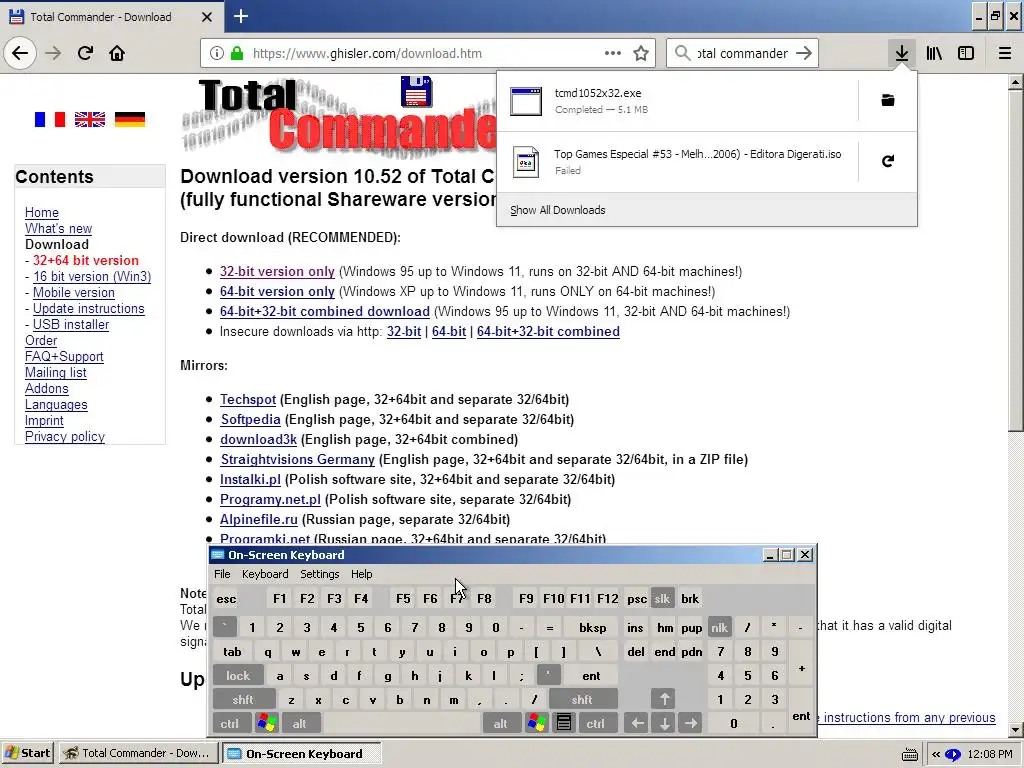Open the system tray keyboard icon
Image resolution: width=1024 pixels, height=768 pixels.
click(x=909, y=754)
